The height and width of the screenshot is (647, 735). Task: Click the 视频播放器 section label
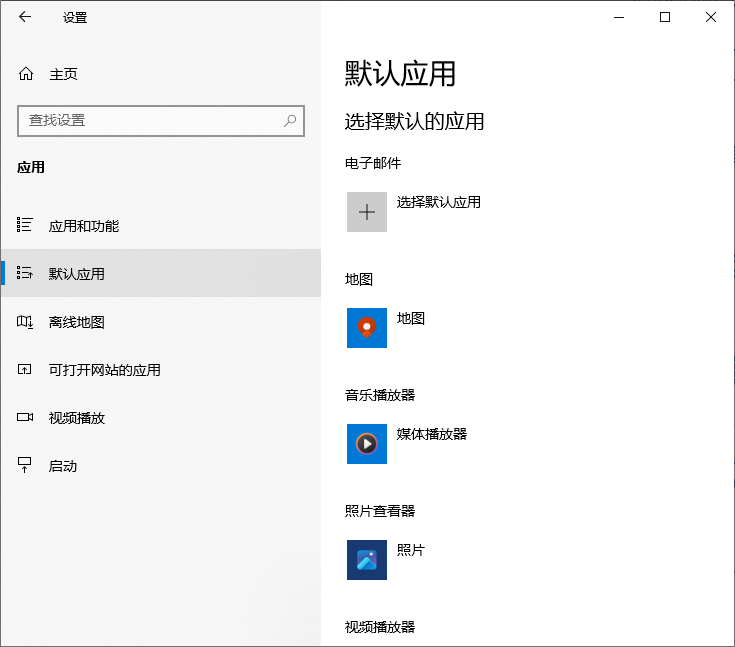click(380, 627)
